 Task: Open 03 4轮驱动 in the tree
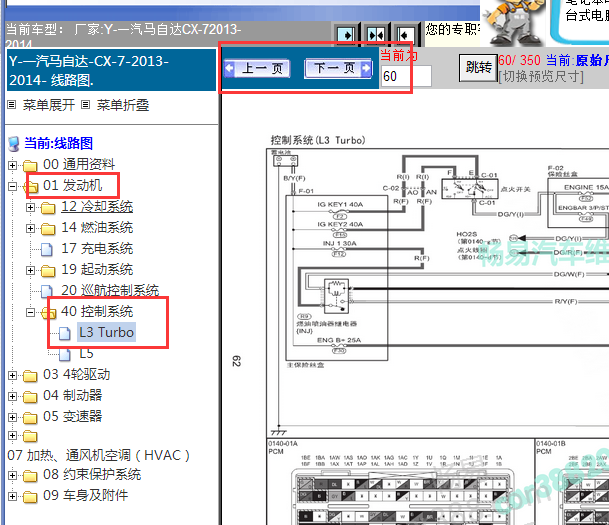pyautogui.click(x=77, y=374)
